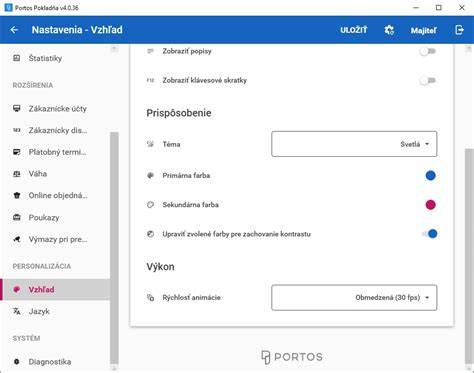Click the Vzhľad palette icon

click(17, 289)
